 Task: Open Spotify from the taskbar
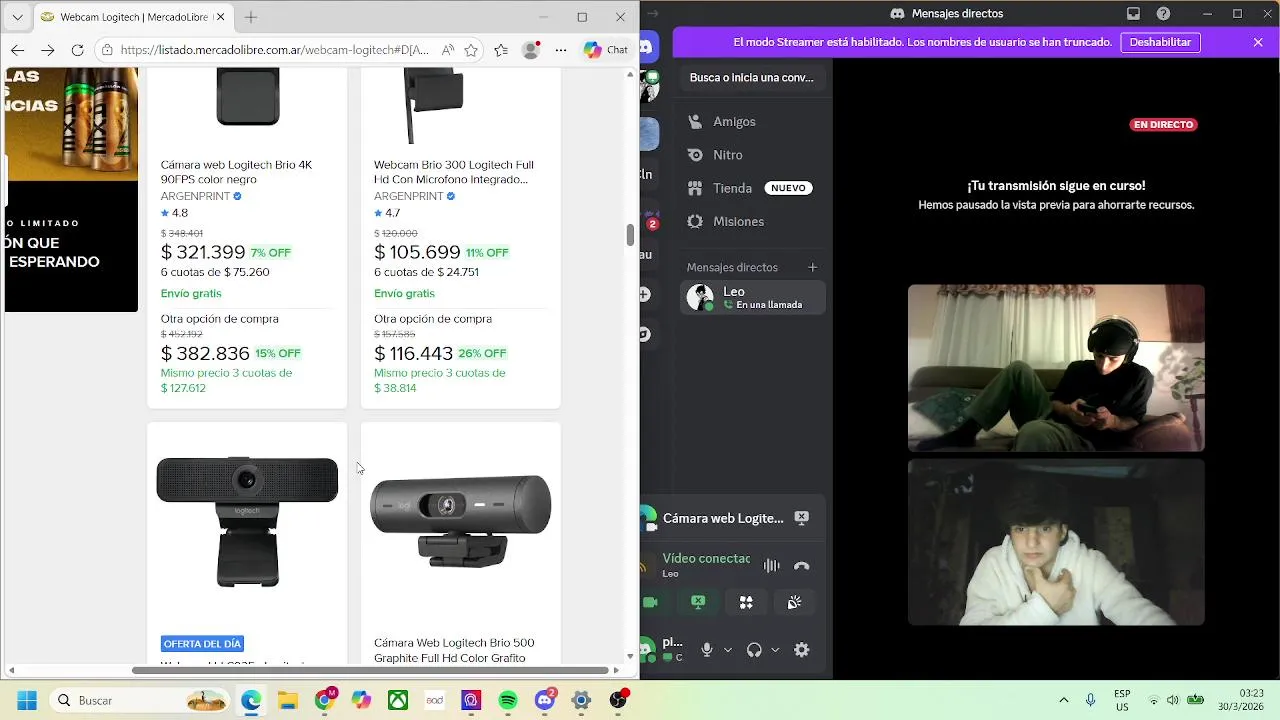click(508, 700)
